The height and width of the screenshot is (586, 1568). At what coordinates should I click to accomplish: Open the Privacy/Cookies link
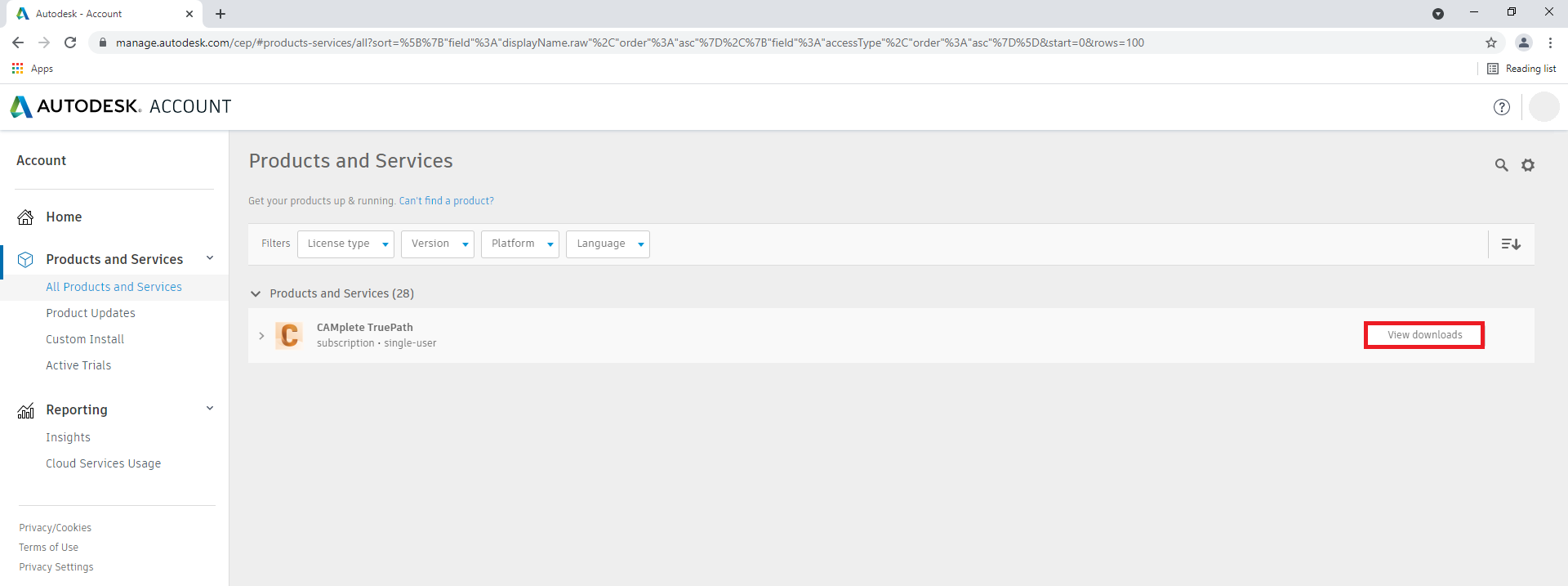[x=55, y=528]
